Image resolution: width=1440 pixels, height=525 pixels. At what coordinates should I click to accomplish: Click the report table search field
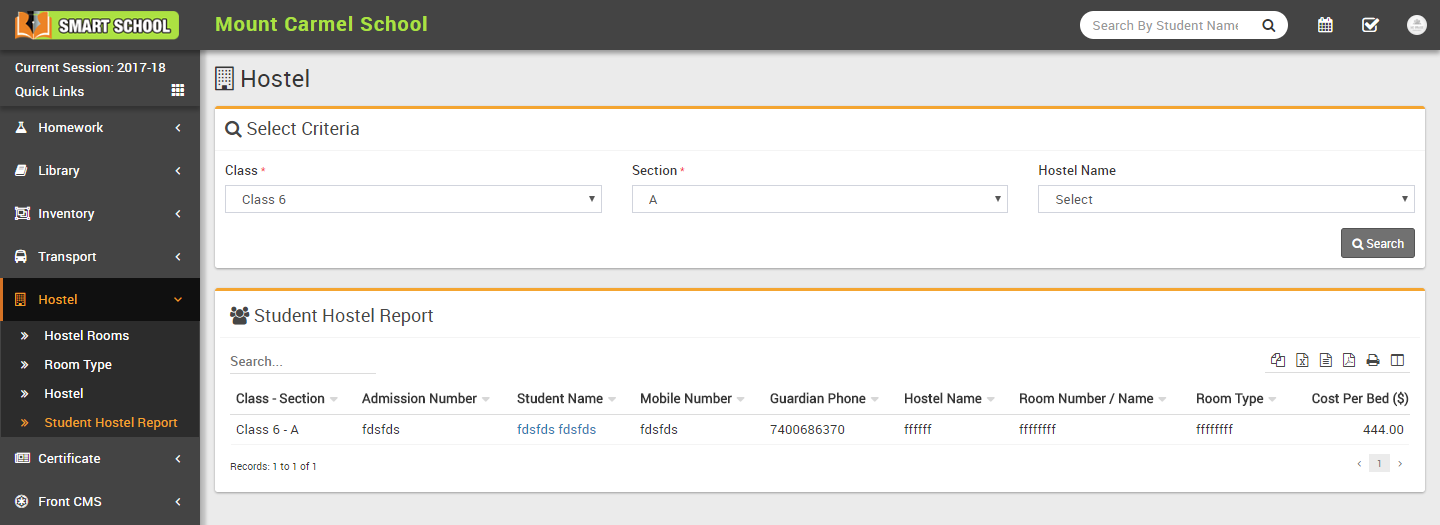pos(302,362)
